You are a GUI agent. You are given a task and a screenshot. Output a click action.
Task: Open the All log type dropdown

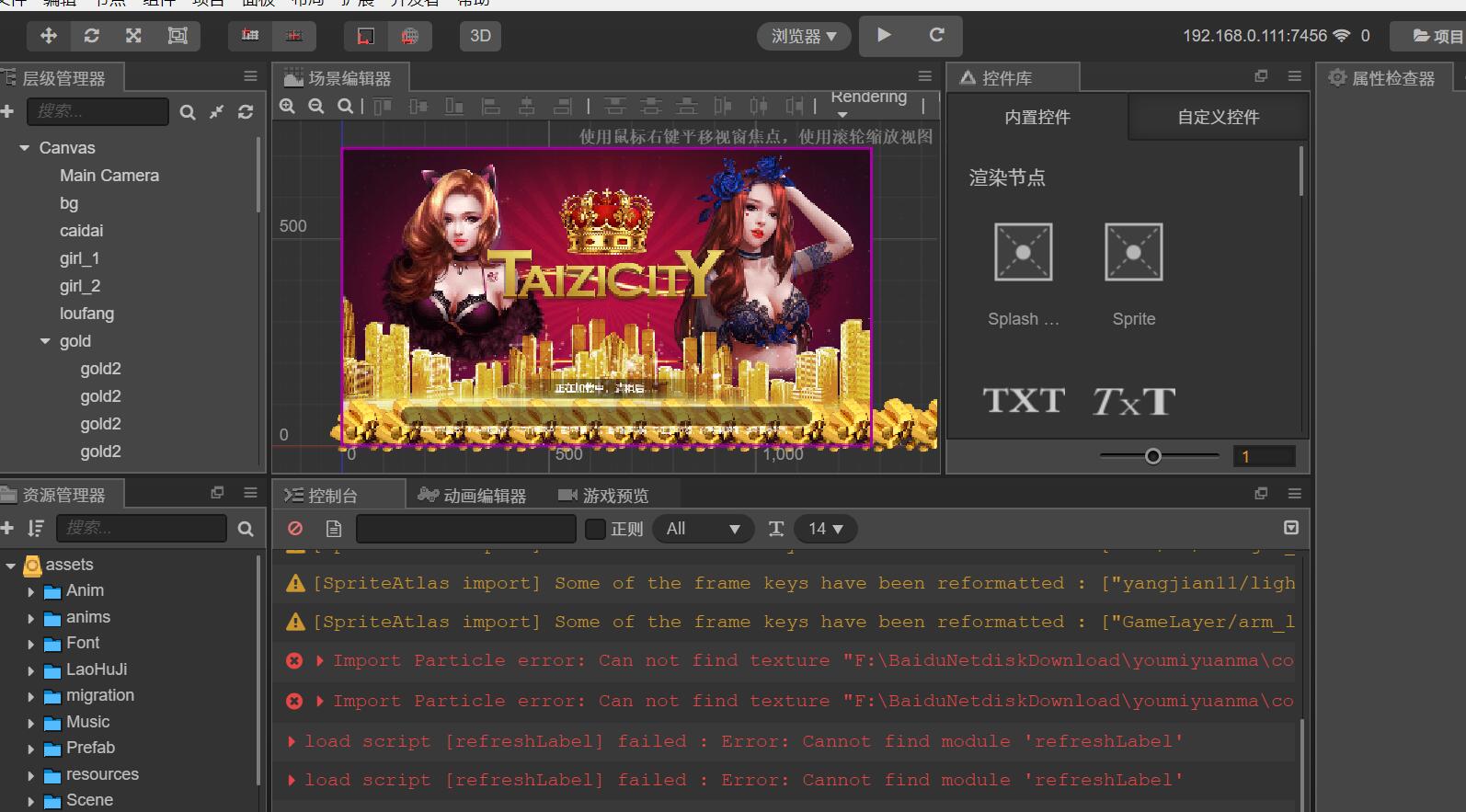pos(703,529)
